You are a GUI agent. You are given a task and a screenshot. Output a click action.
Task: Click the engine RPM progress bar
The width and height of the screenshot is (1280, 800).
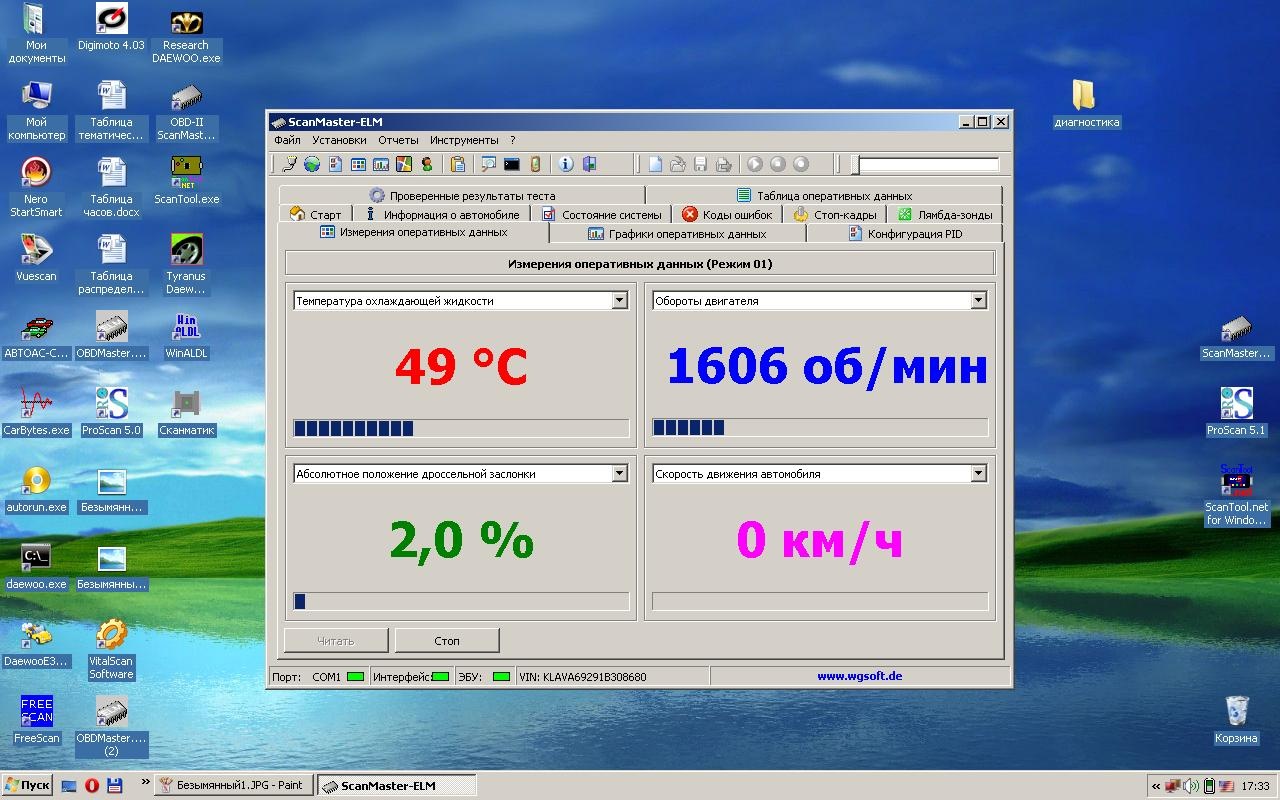click(820, 428)
